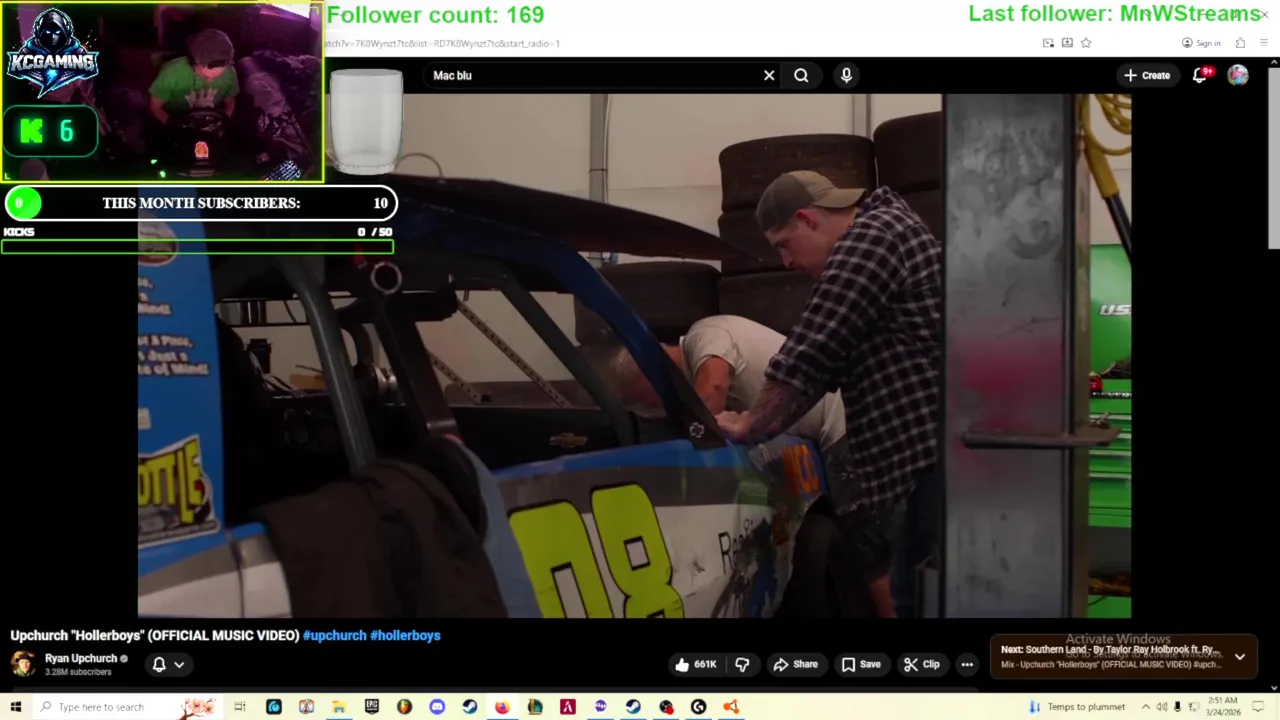Bookmark this page with the star icon

click(1086, 43)
